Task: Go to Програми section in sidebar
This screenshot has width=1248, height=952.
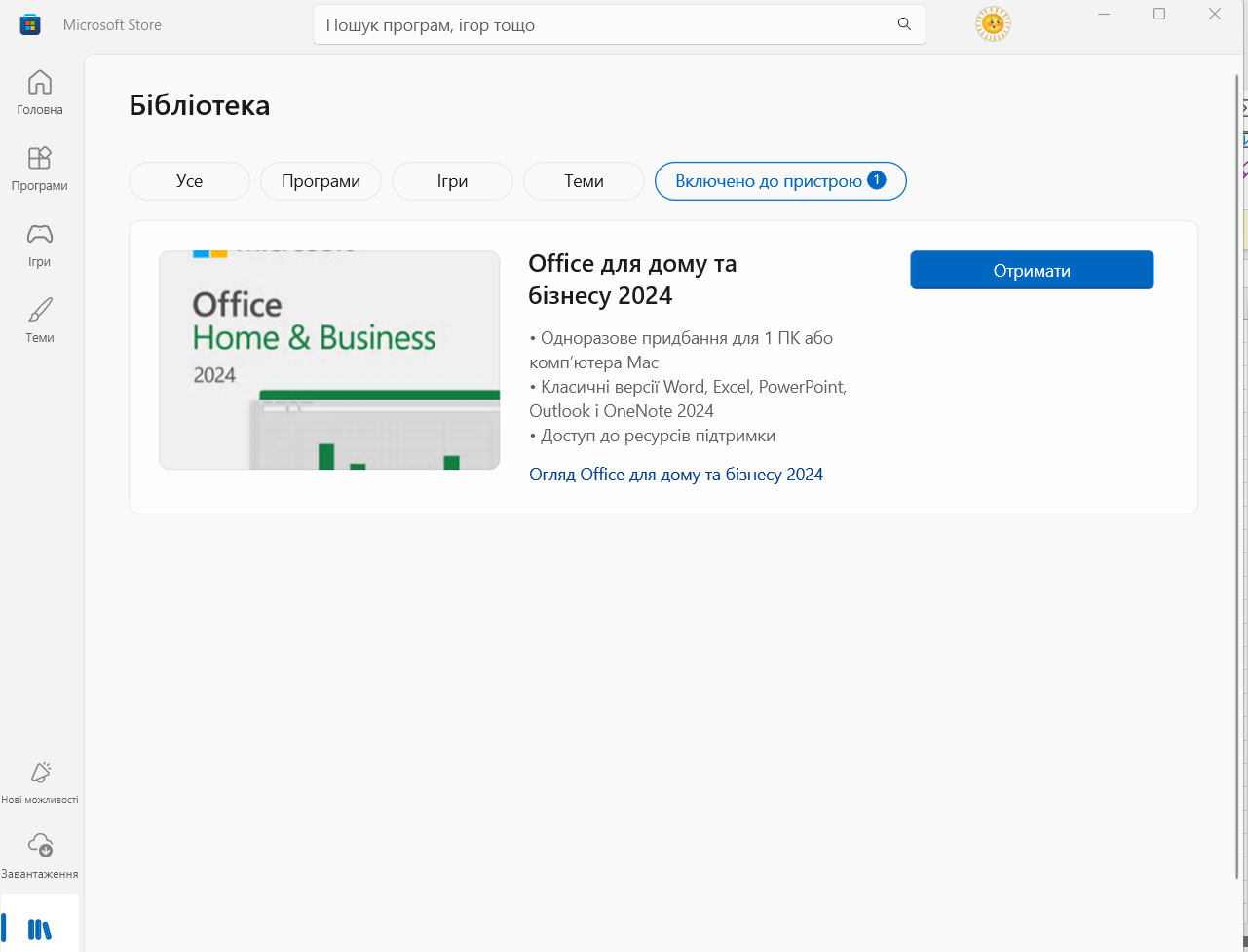Action: pos(40,169)
